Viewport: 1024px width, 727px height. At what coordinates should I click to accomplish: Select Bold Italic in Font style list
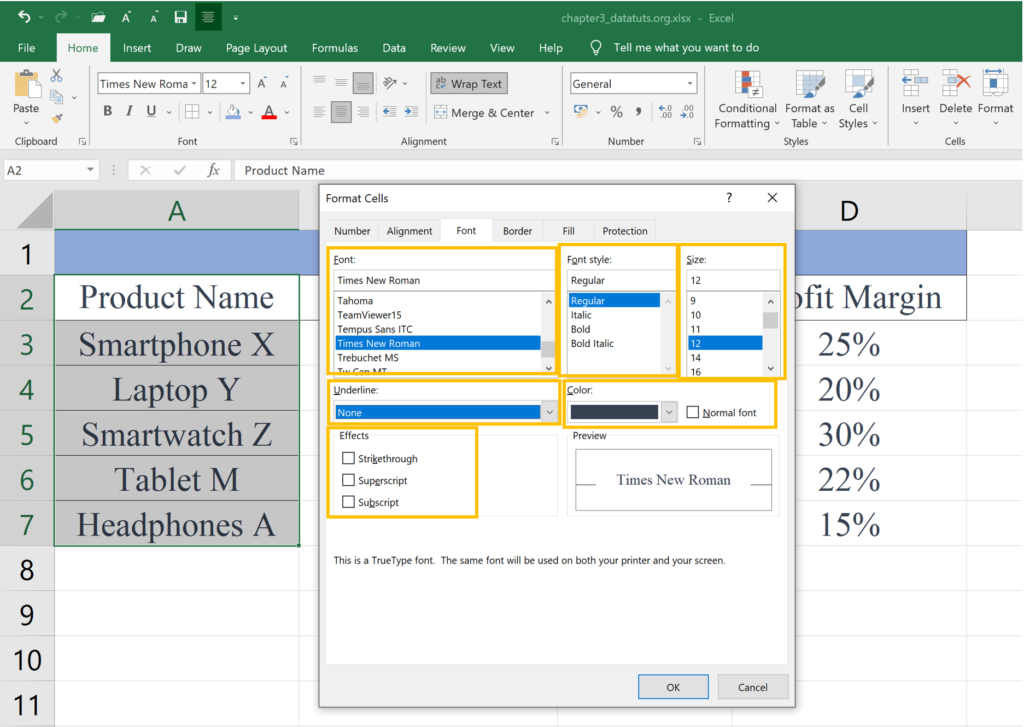pyautogui.click(x=592, y=344)
